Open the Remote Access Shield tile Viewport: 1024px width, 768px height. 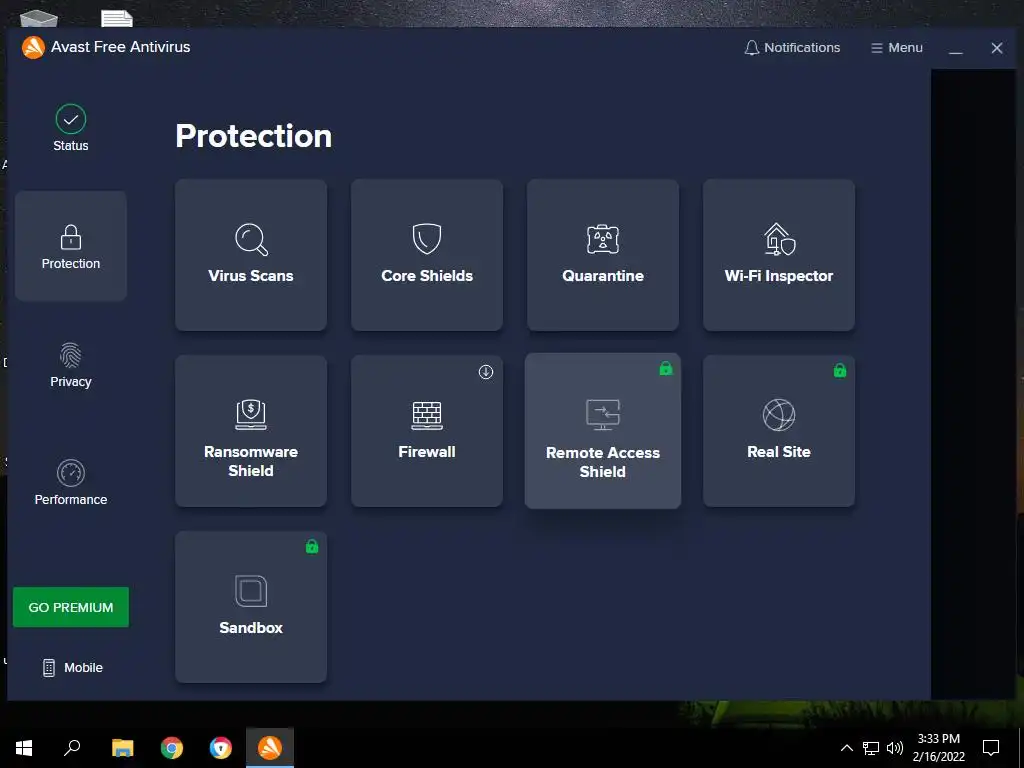(603, 431)
